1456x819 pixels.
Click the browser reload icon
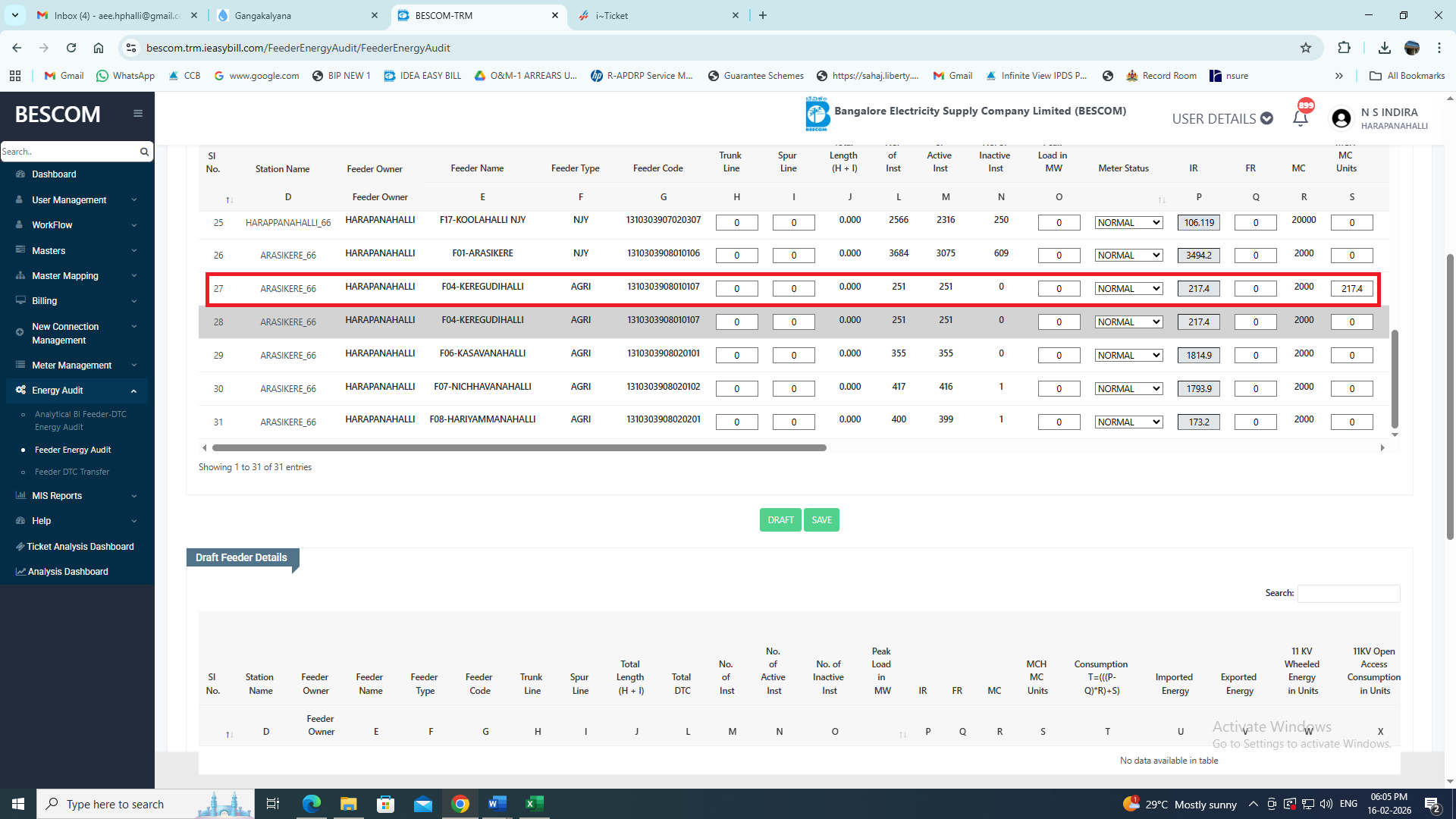tap(71, 48)
